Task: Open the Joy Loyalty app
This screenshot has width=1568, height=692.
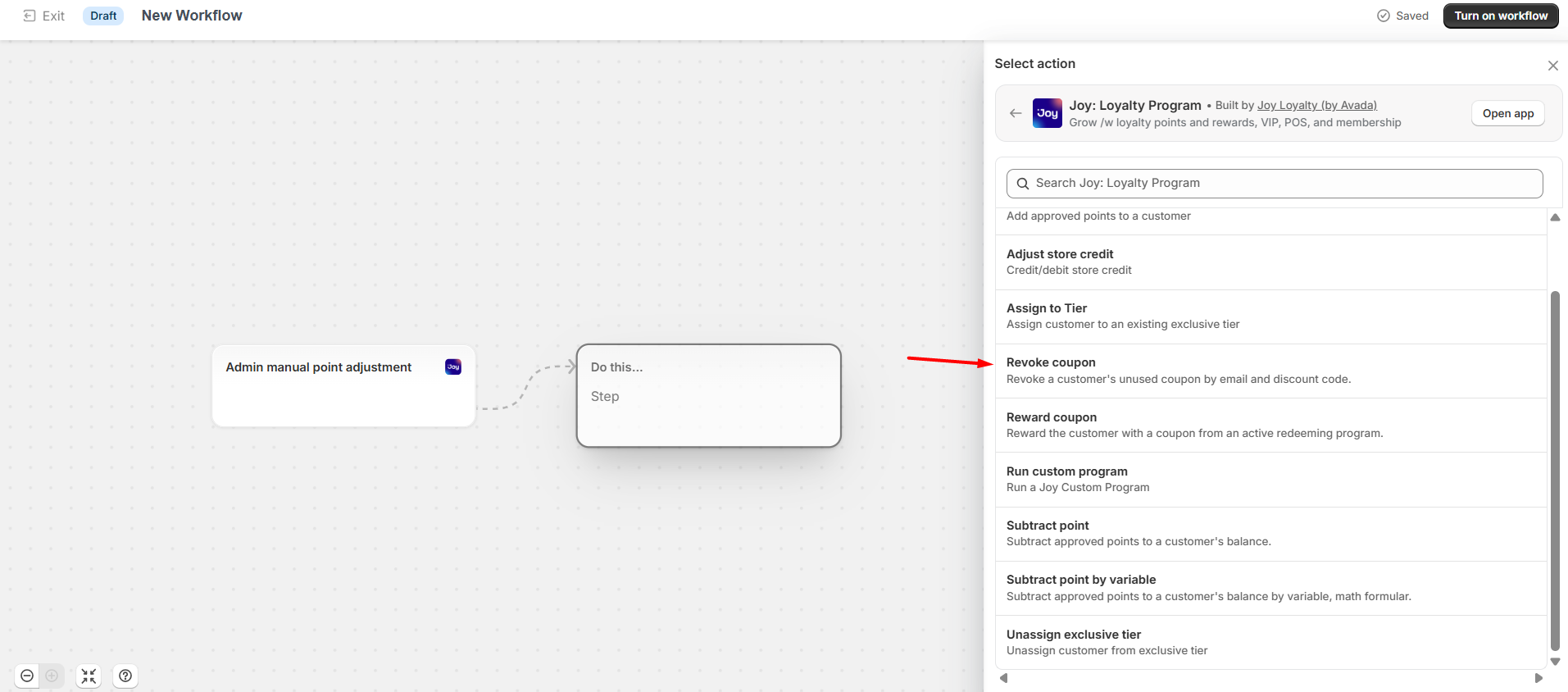Action: click(1507, 113)
